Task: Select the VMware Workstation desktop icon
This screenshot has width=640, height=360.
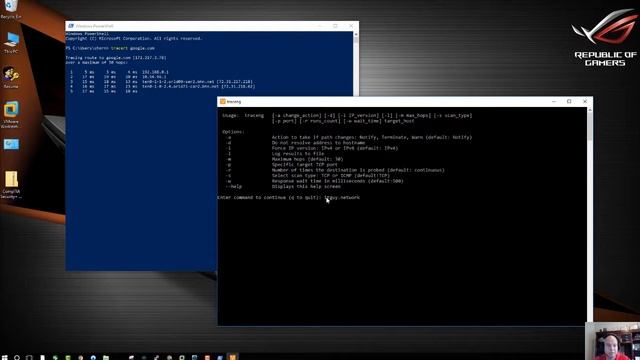Action: point(11,114)
